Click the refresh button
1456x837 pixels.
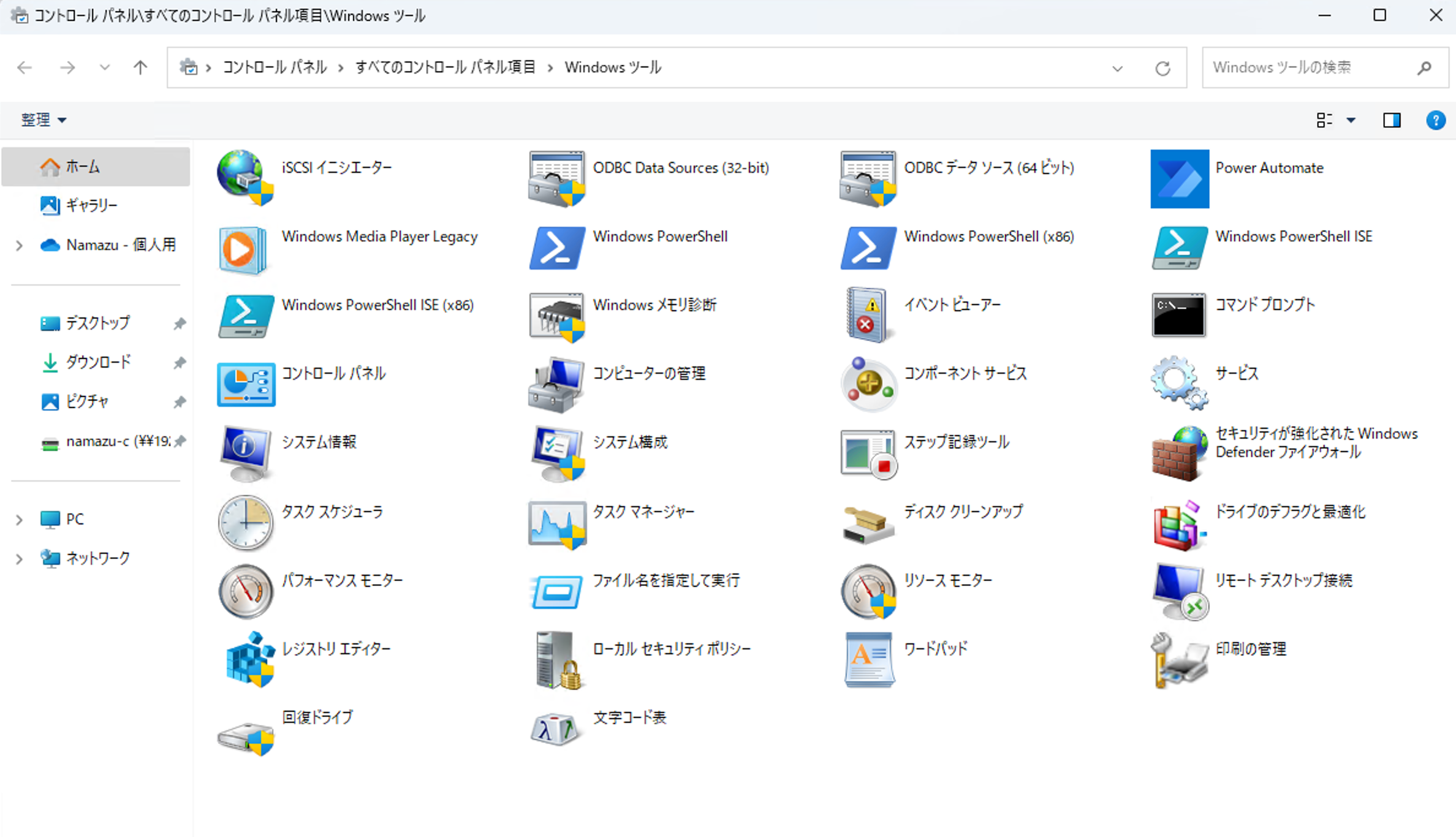[1162, 68]
